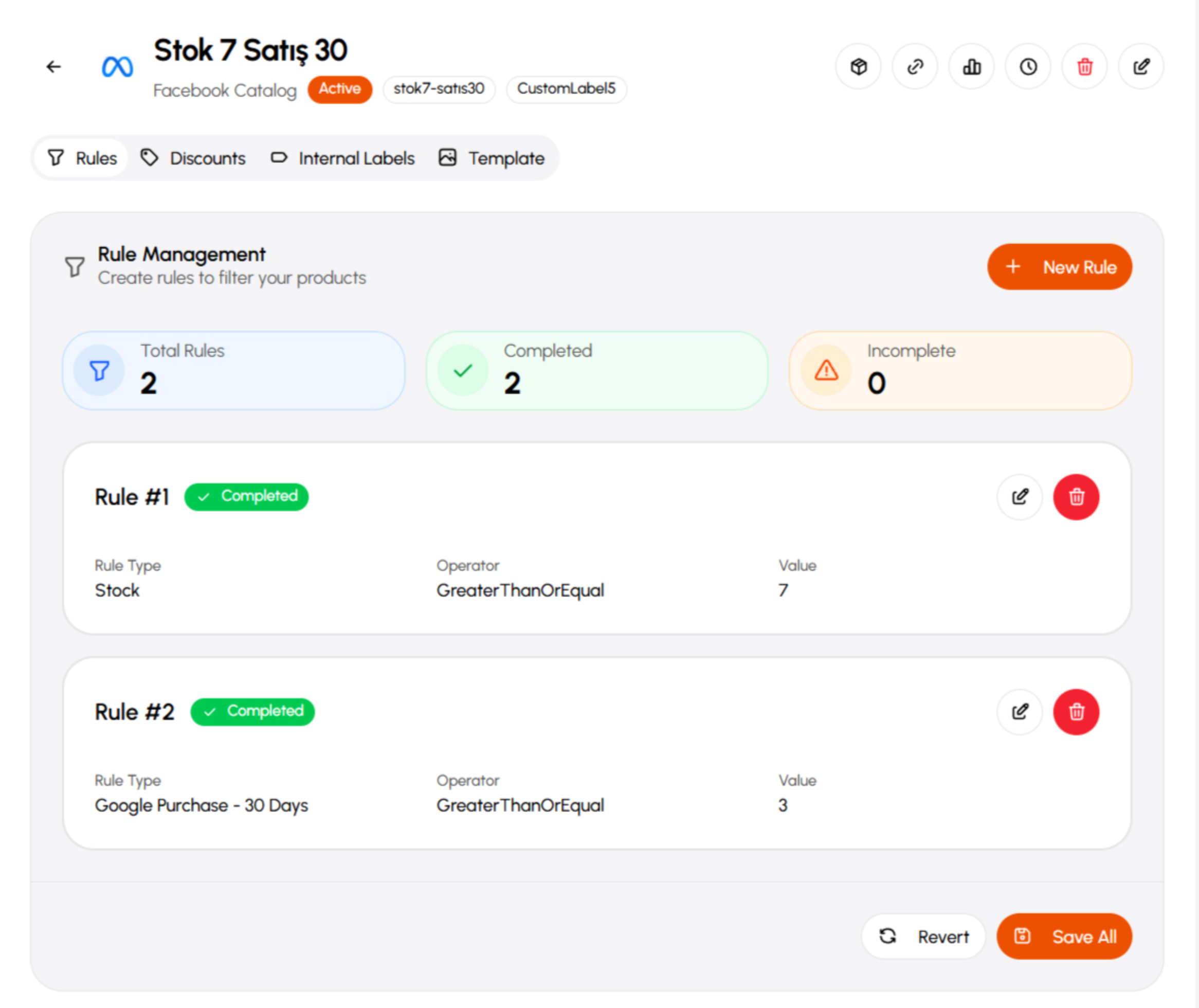This screenshot has width=1199, height=1008.
Task: Click the copy link icon
Action: click(915, 67)
